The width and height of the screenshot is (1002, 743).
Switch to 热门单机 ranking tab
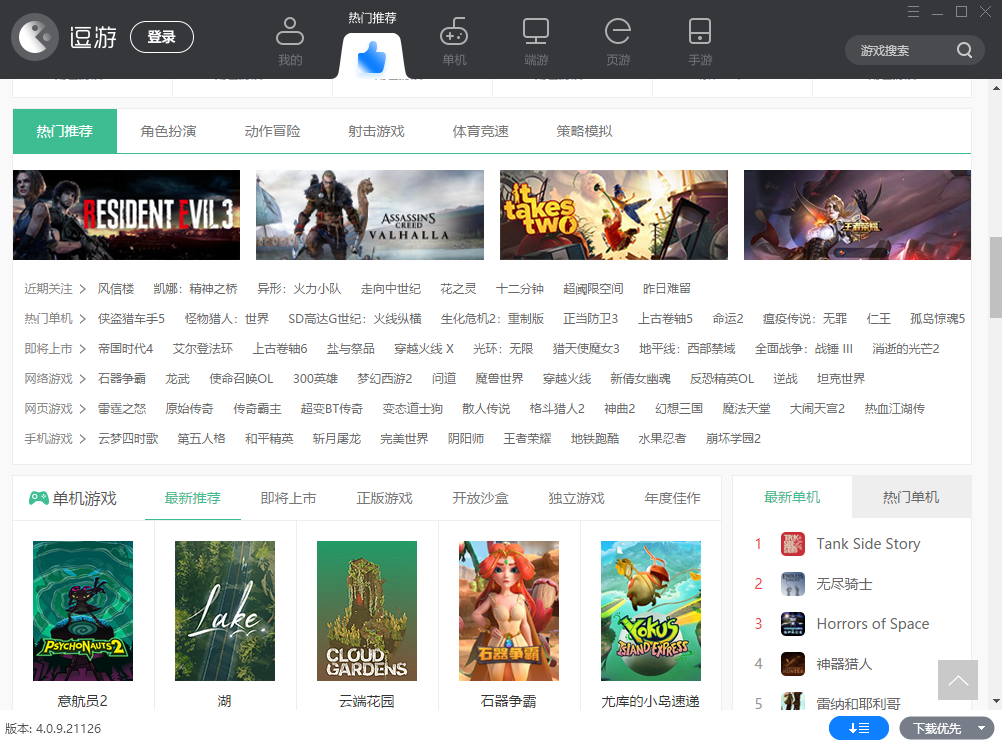click(911, 497)
